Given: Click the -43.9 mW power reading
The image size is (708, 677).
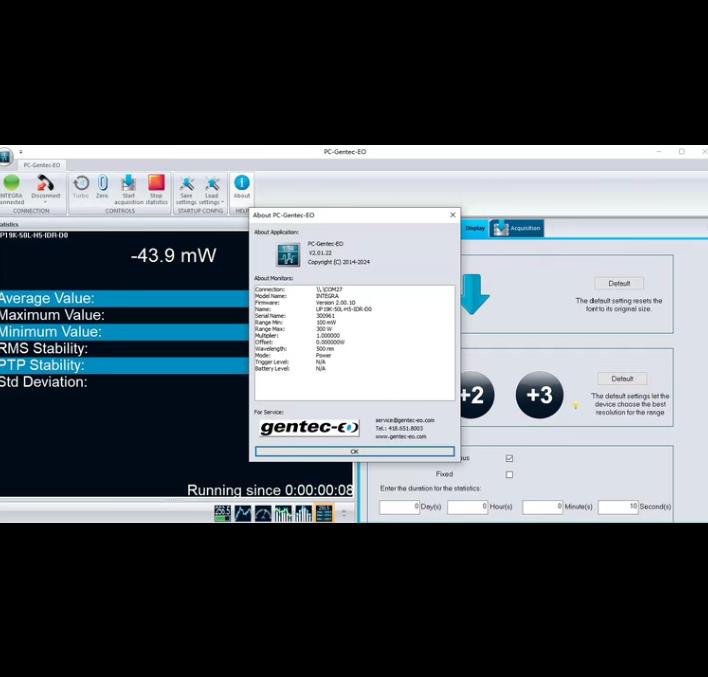Looking at the screenshot, I should [174, 256].
